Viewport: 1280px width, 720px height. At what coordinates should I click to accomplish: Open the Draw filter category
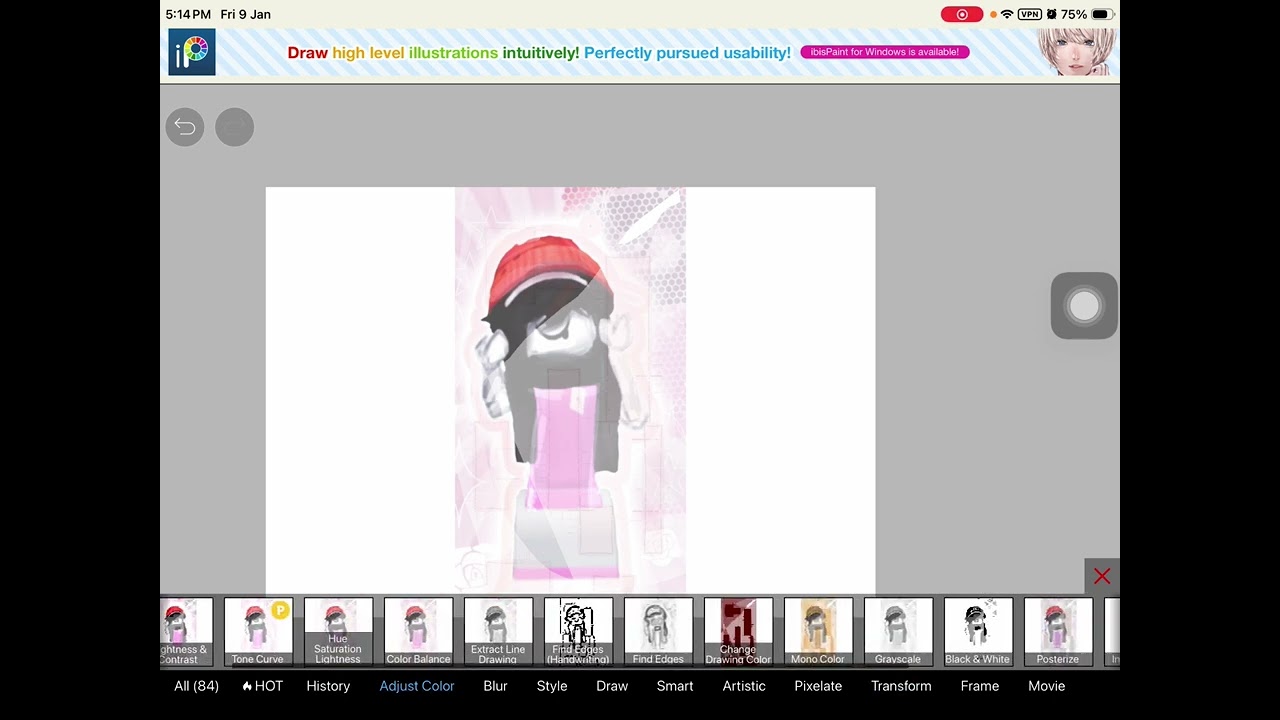[x=612, y=686]
